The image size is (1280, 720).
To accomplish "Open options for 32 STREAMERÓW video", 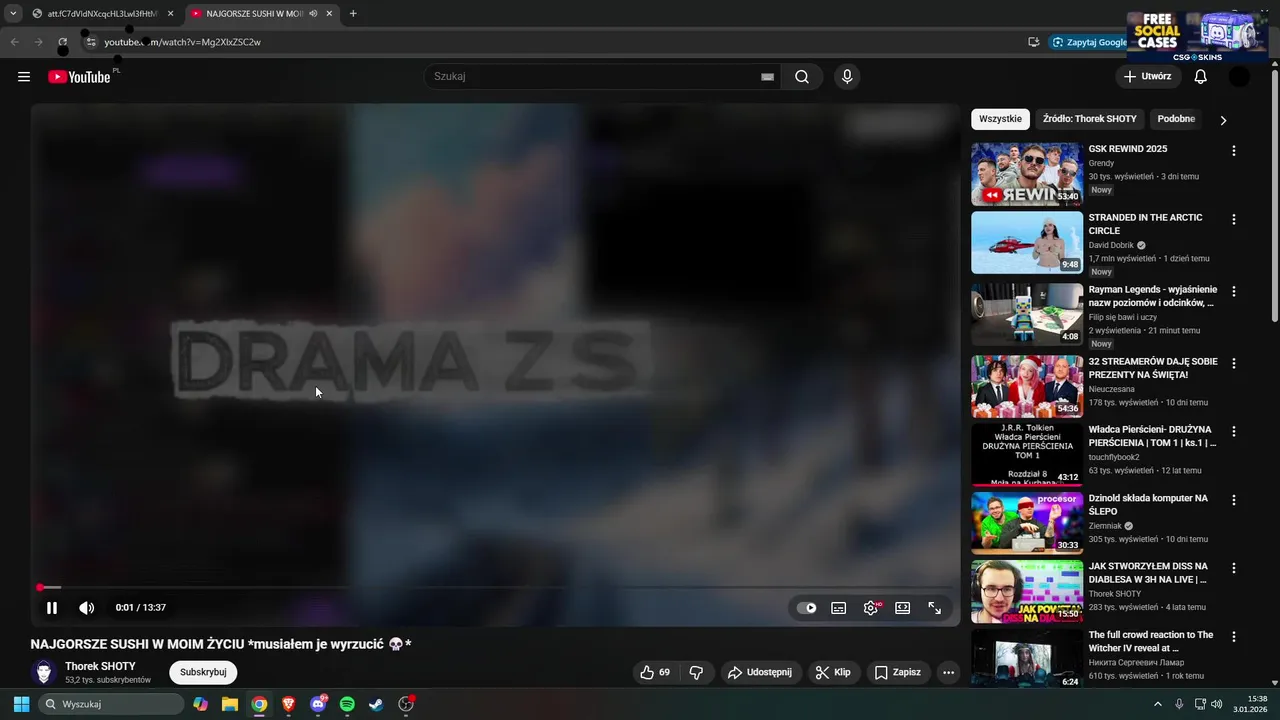I will click(1234, 363).
